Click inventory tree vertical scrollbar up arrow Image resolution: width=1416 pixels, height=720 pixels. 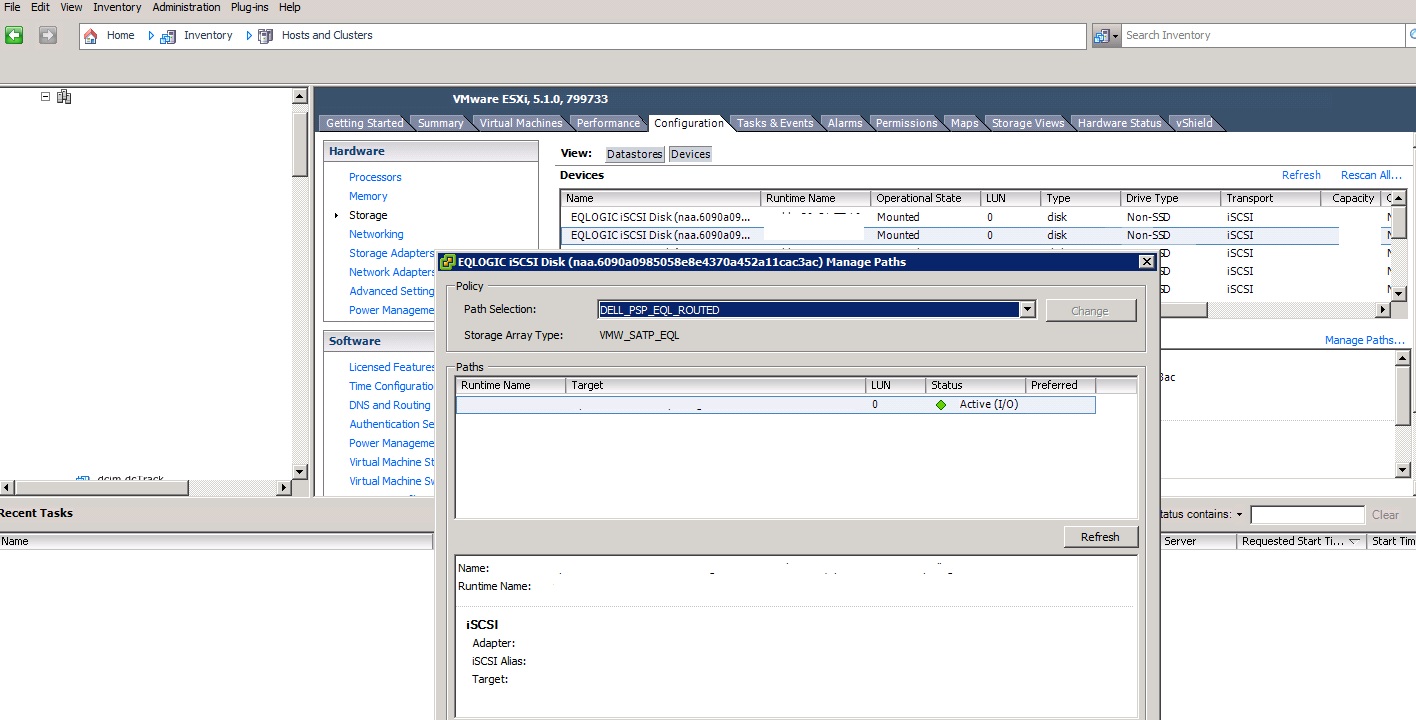(x=300, y=97)
